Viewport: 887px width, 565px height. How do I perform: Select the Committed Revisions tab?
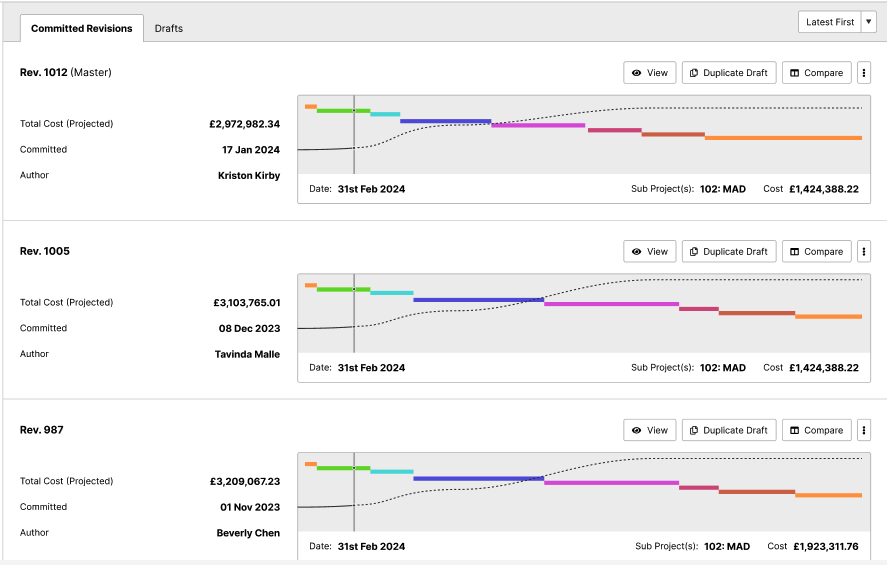click(81, 28)
